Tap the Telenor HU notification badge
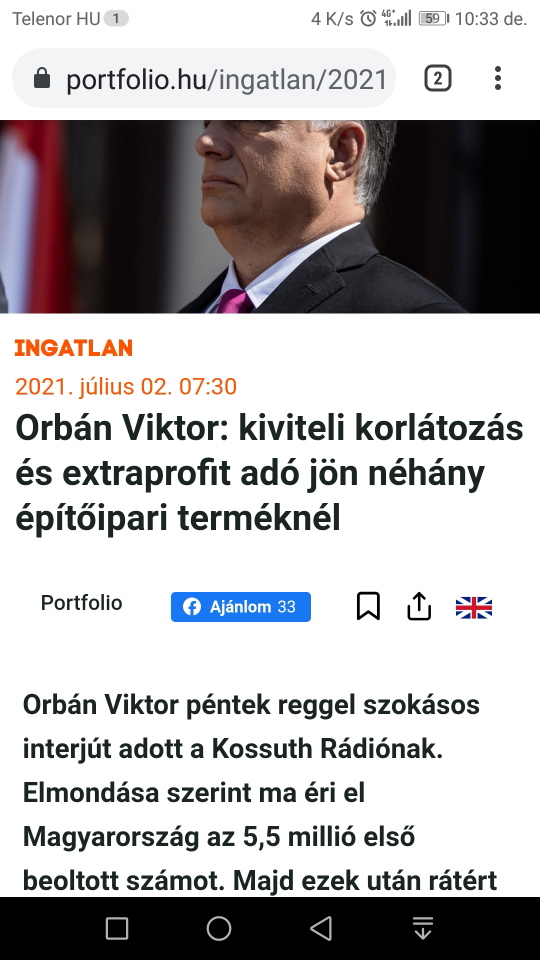This screenshot has height=960, width=540. 116,19
